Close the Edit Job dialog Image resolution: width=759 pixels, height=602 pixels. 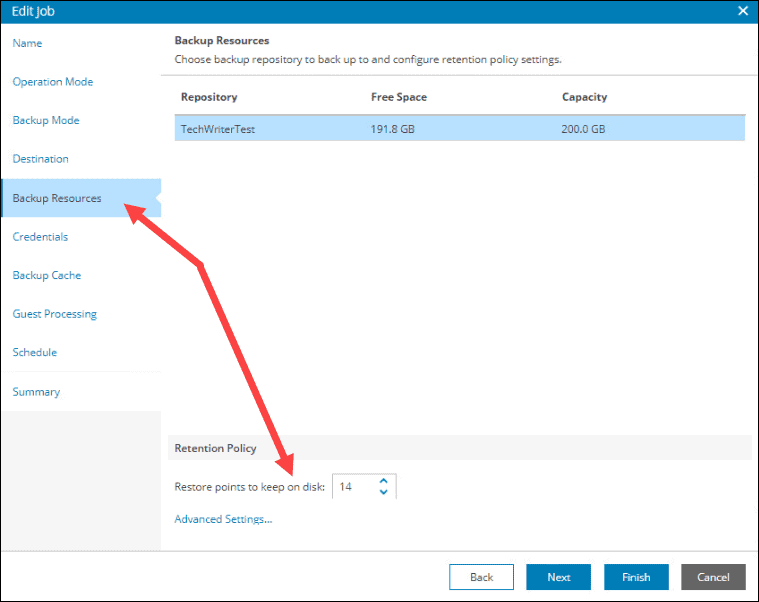tap(743, 11)
